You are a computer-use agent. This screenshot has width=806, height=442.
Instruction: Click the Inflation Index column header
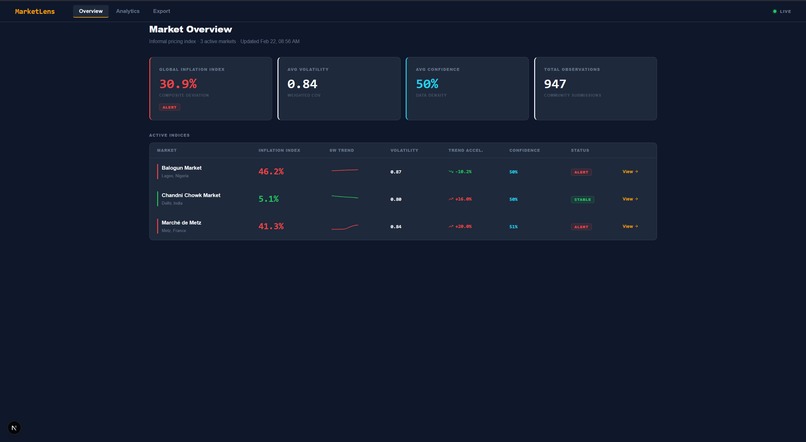[279, 151]
